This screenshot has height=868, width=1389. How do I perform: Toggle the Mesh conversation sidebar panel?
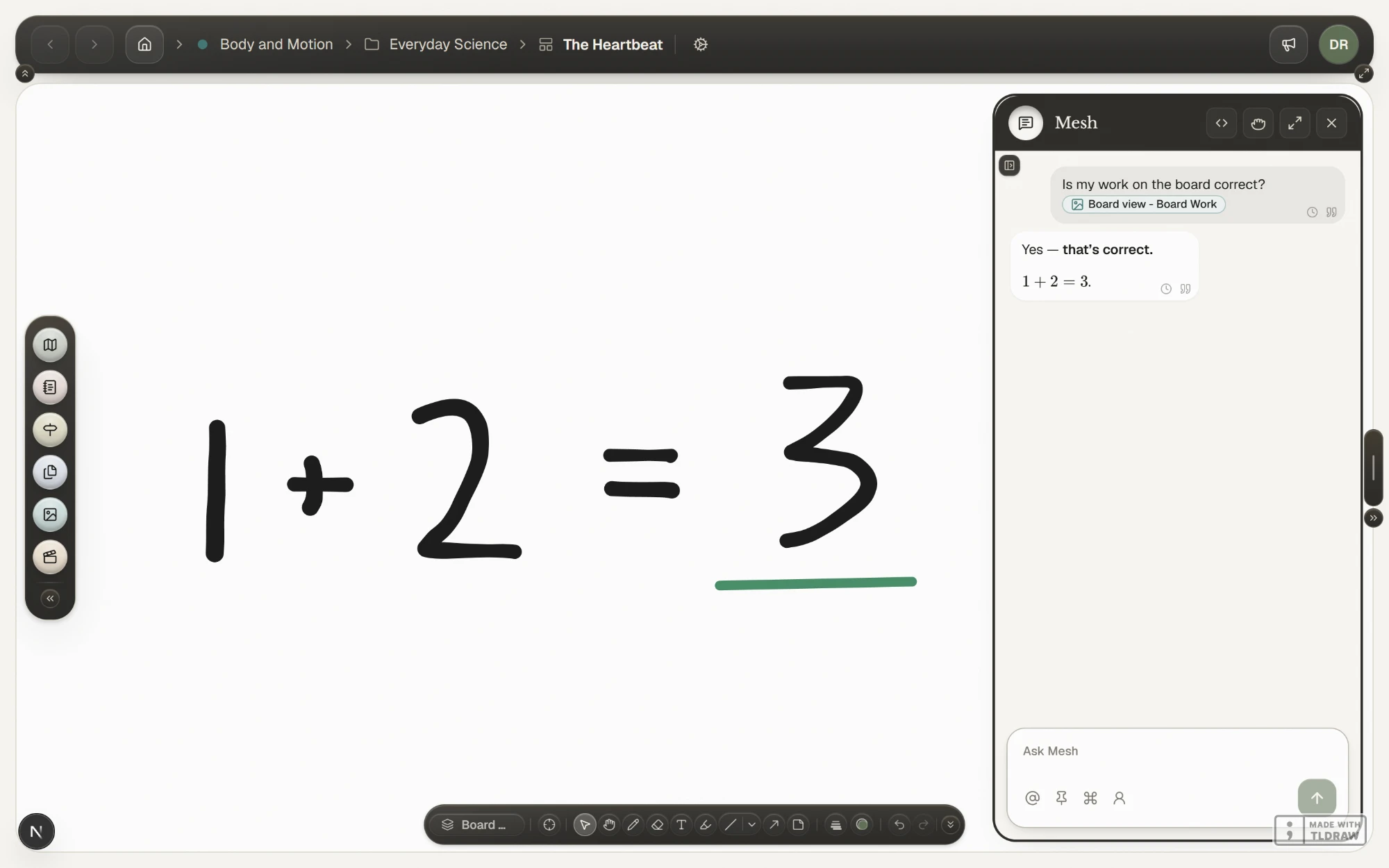(1010, 165)
